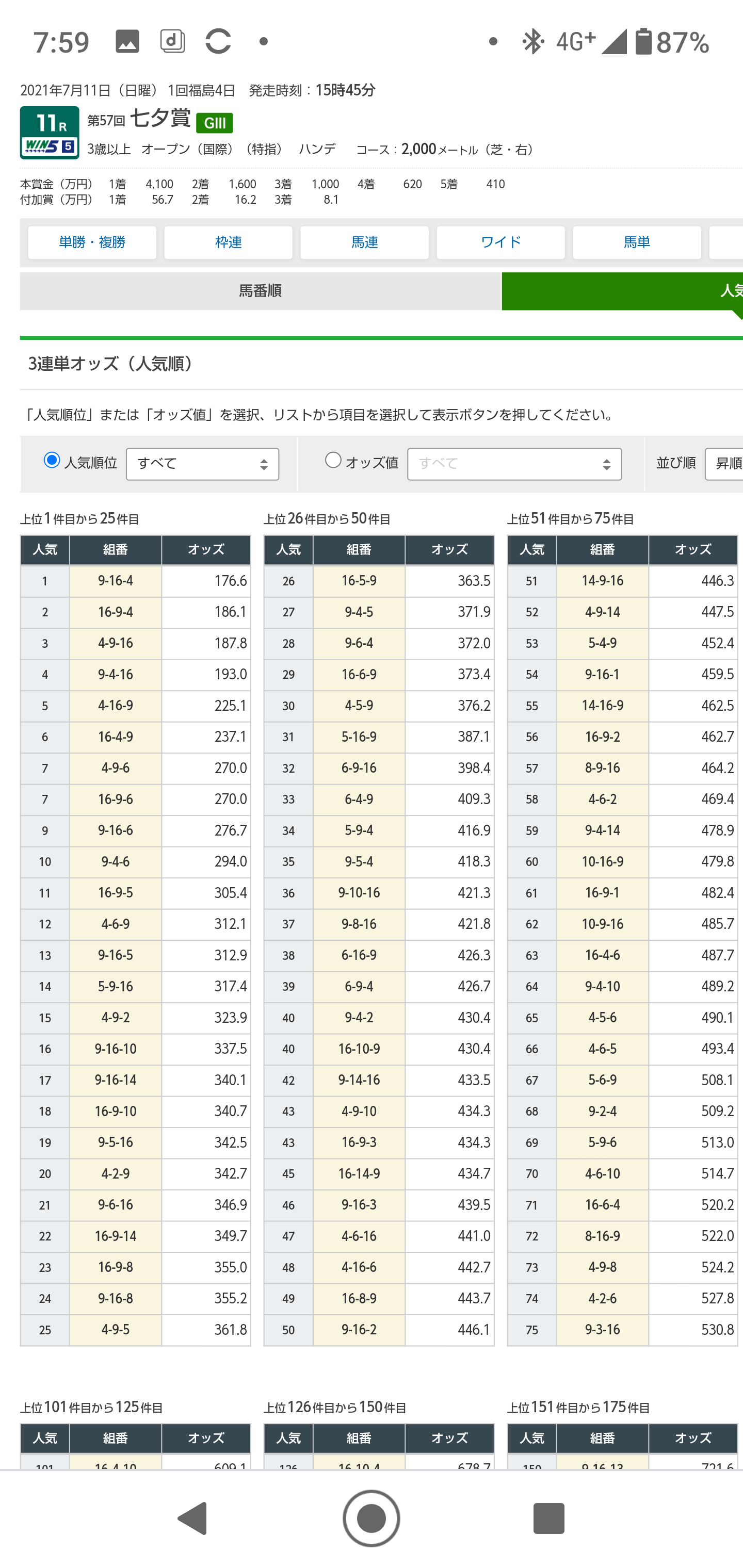This screenshot has width=743, height=1568.
Task: Tap the d-app notification icon in status bar
Action: (172, 42)
